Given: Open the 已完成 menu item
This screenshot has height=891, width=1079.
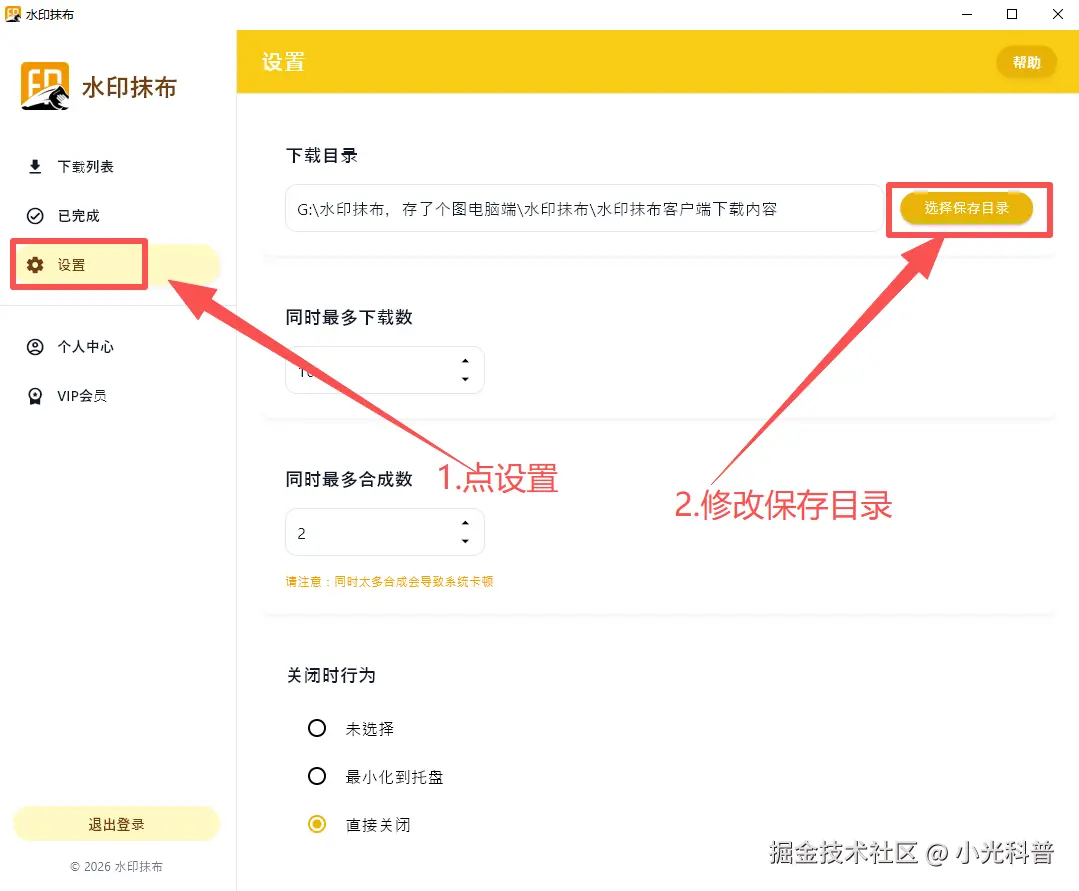Looking at the screenshot, I should (x=116, y=216).
